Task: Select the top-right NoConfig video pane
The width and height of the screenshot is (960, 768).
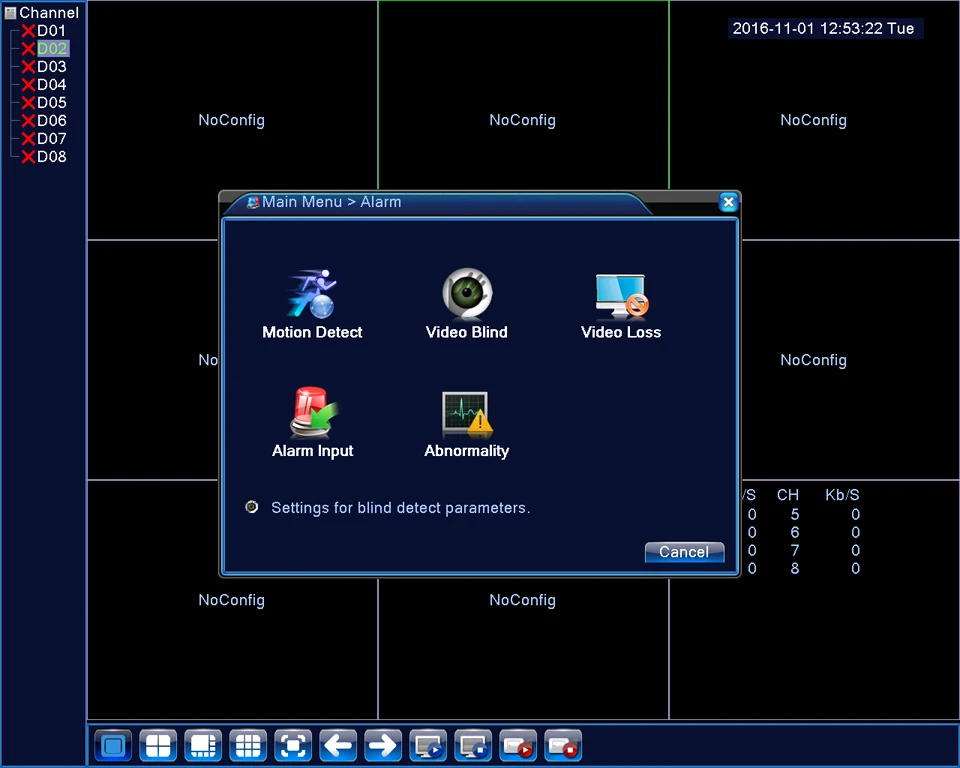Action: (814, 120)
